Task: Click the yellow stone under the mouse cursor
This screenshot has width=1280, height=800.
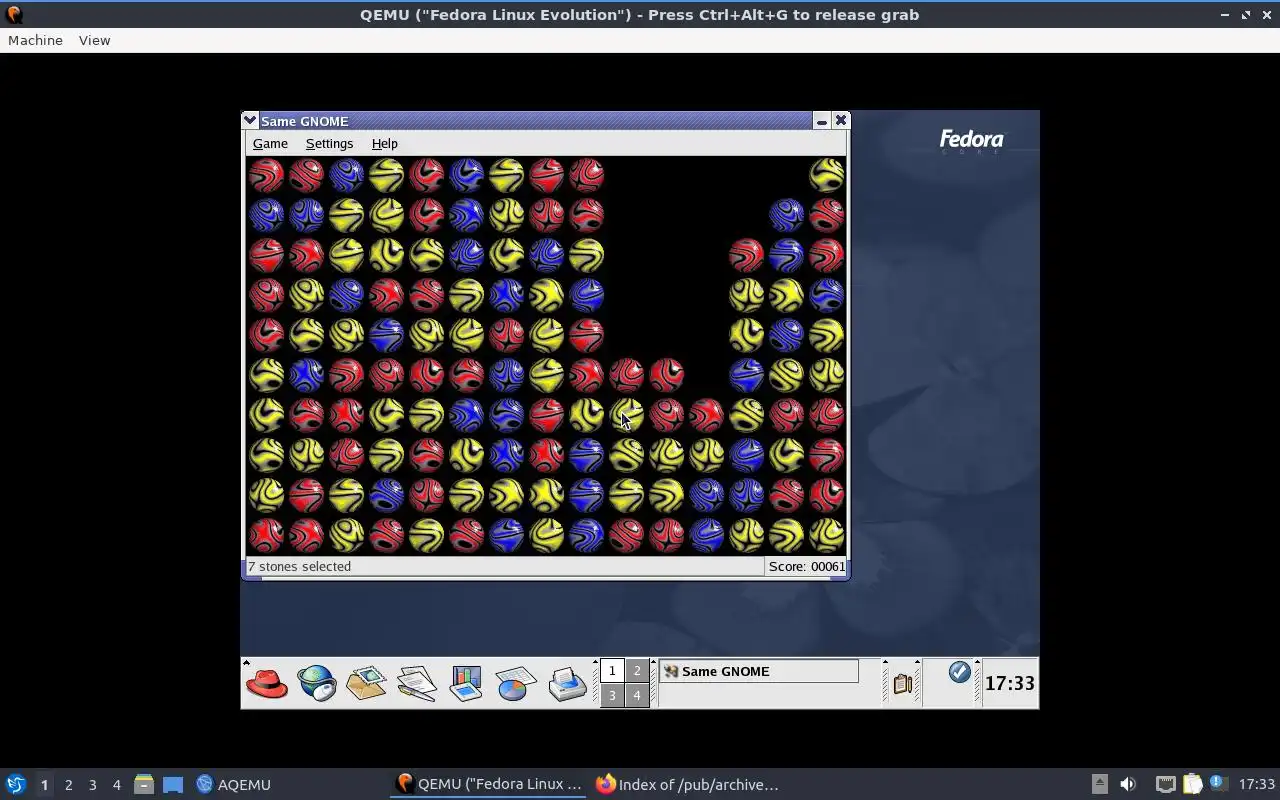Action: (x=626, y=415)
